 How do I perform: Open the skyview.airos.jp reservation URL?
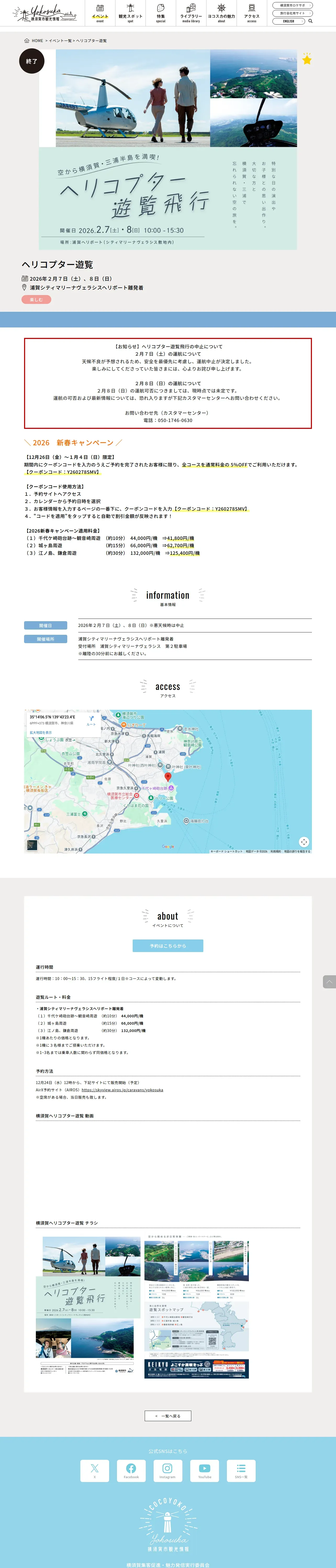[x=122, y=1090]
